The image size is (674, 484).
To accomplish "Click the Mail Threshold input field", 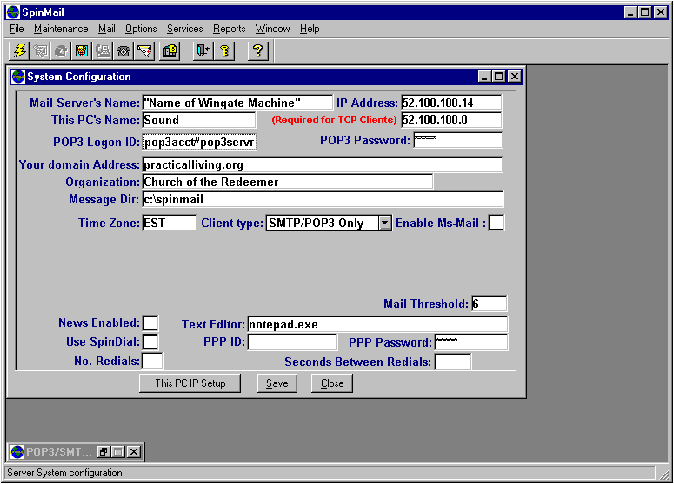I will [488, 304].
